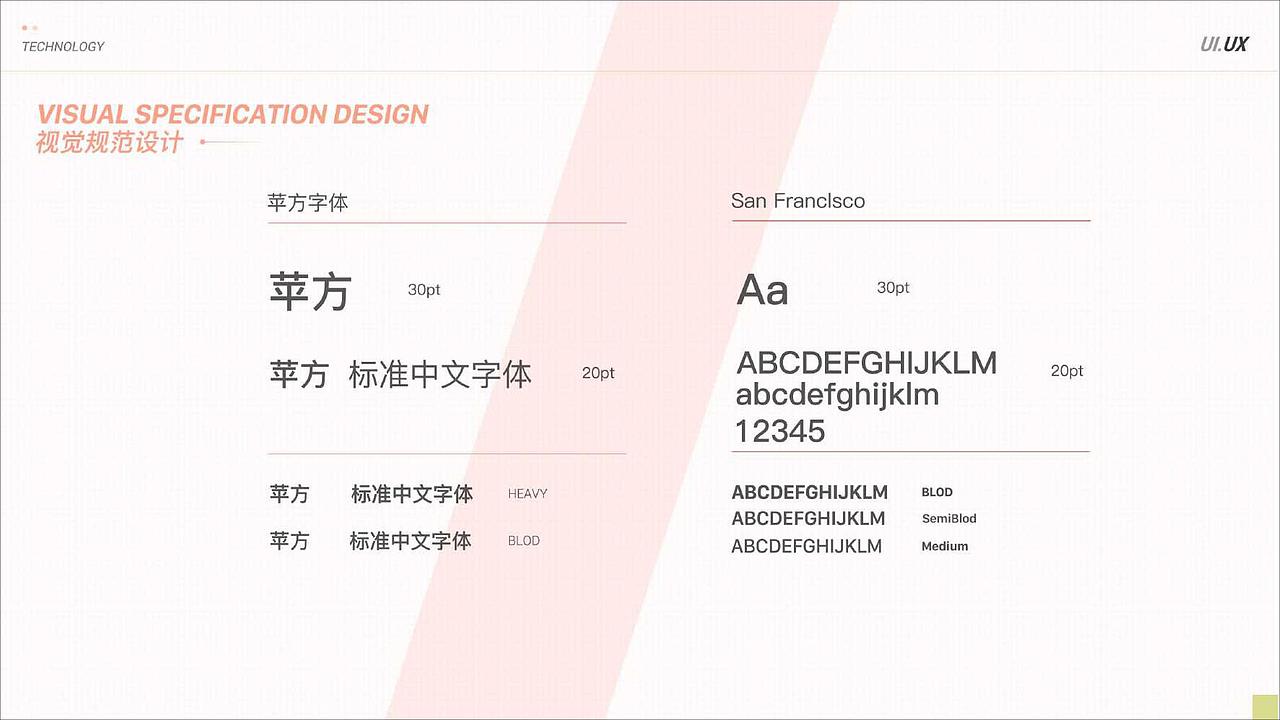The width and height of the screenshot is (1280, 720).
Task: Select the VISUAL SPECIFICATION DESIGN heading
Action: point(232,114)
